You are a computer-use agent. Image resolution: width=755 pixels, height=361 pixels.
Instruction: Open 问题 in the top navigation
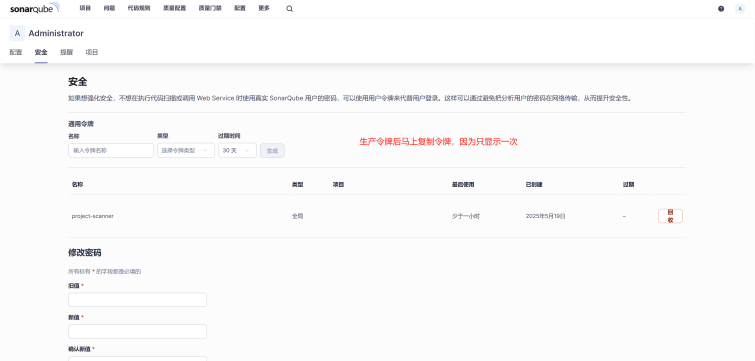[x=109, y=8]
